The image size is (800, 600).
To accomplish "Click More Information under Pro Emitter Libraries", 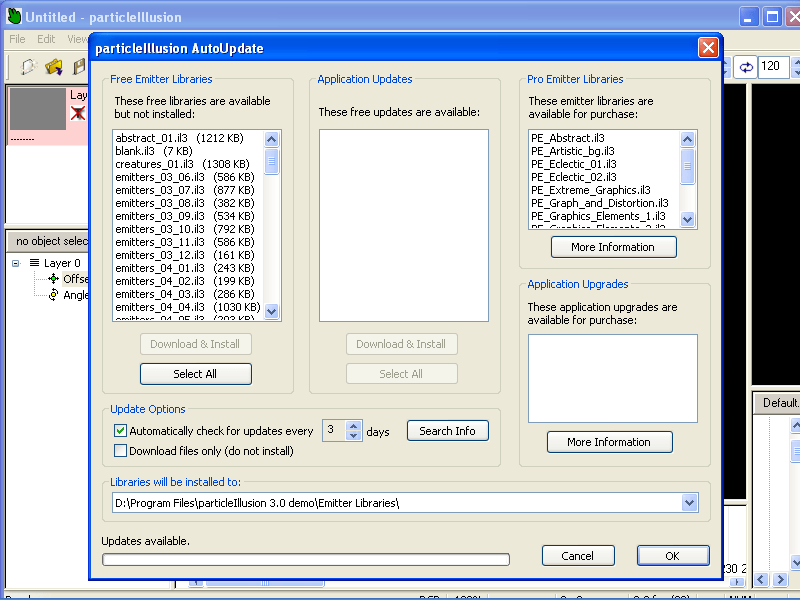I will pyautogui.click(x=613, y=247).
